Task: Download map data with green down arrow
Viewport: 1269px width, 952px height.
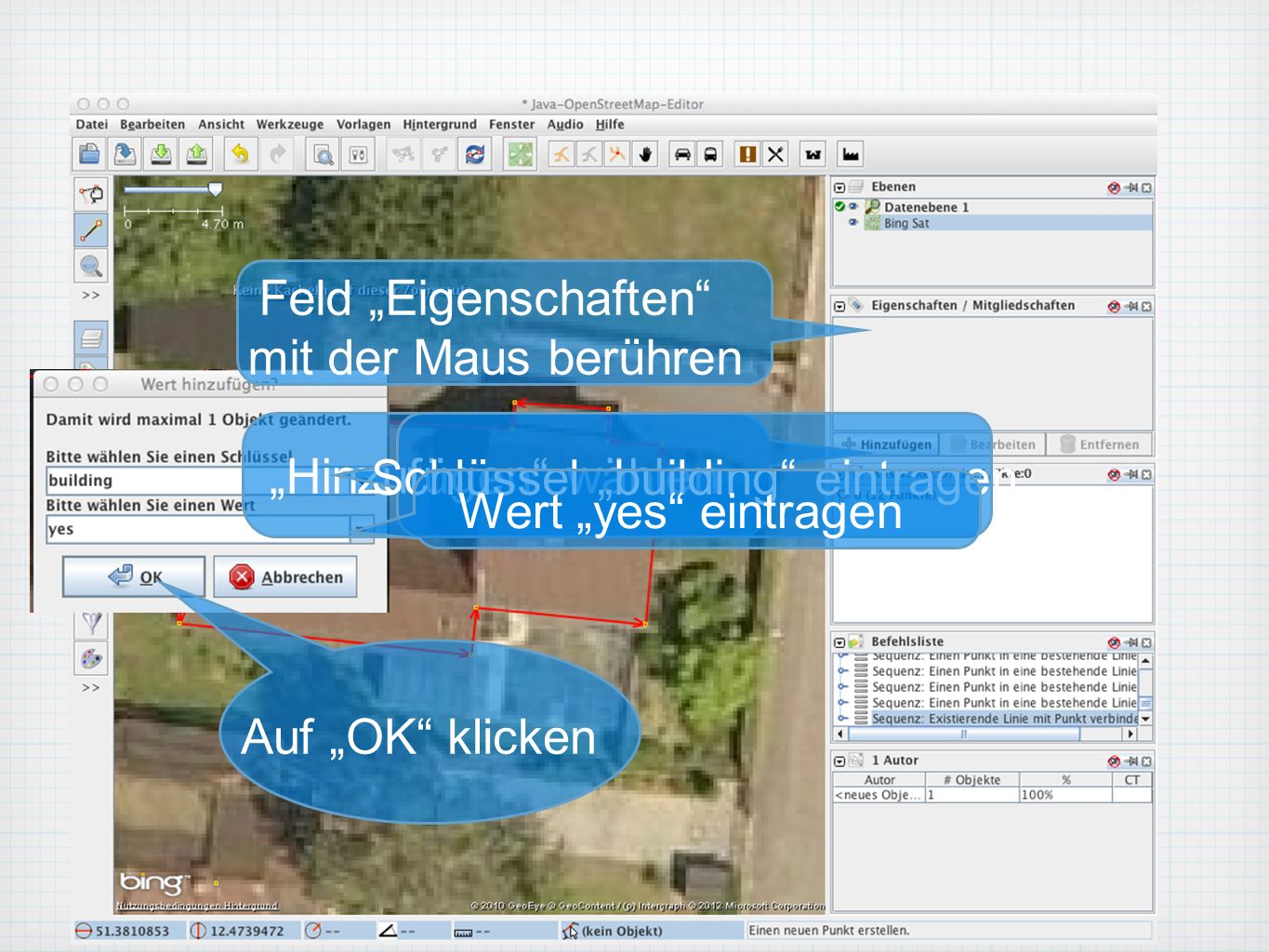Action: [161, 154]
